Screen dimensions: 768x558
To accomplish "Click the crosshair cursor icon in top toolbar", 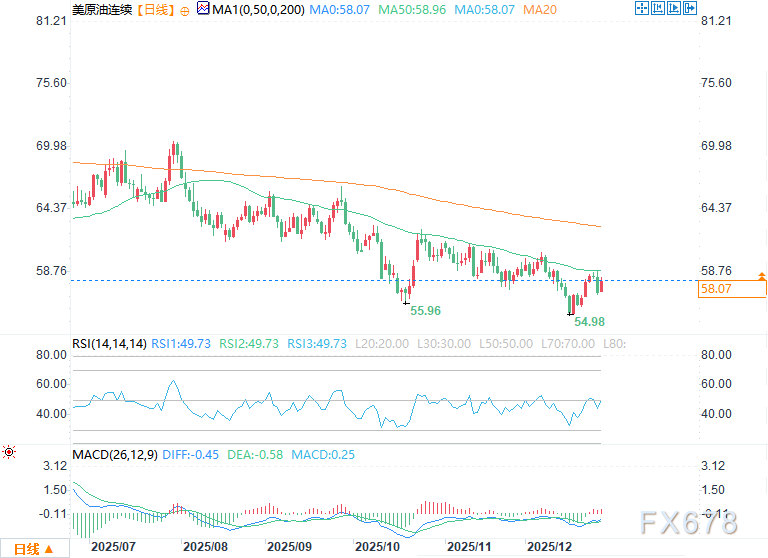I will click(x=643, y=9).
